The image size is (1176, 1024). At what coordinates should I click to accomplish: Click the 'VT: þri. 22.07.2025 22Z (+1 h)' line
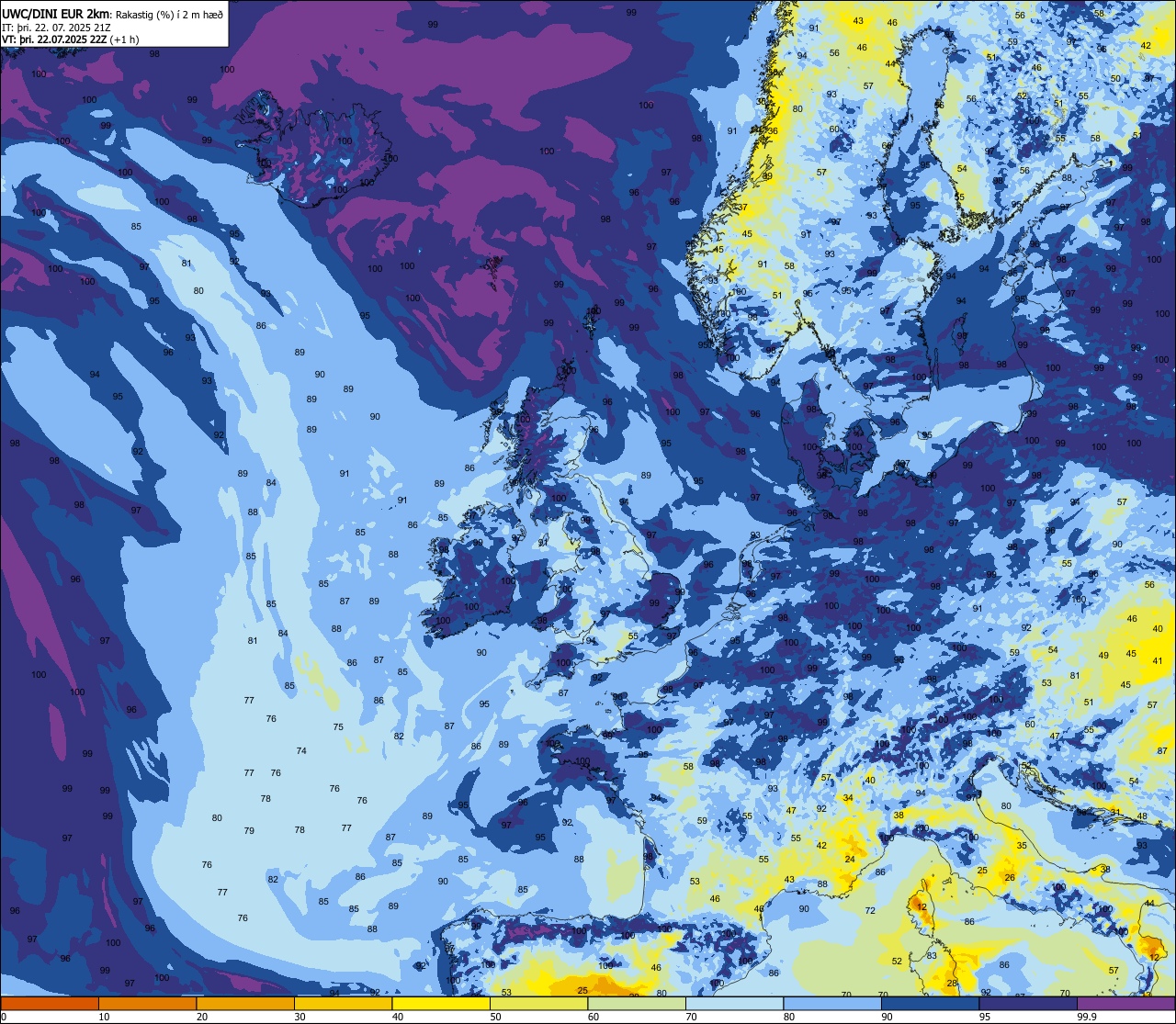coord(71,39)
